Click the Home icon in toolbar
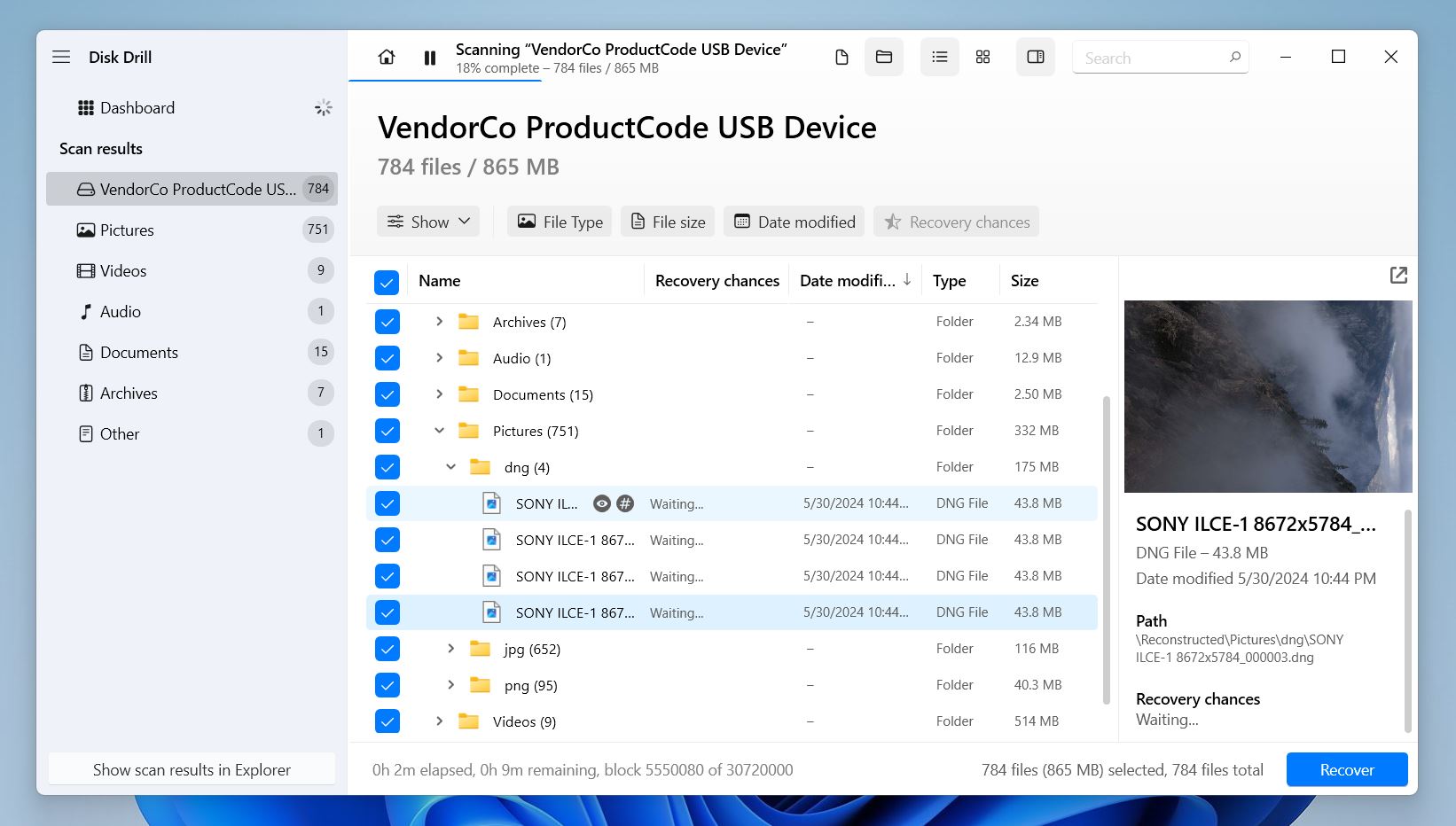 click(x=387, y=58)
